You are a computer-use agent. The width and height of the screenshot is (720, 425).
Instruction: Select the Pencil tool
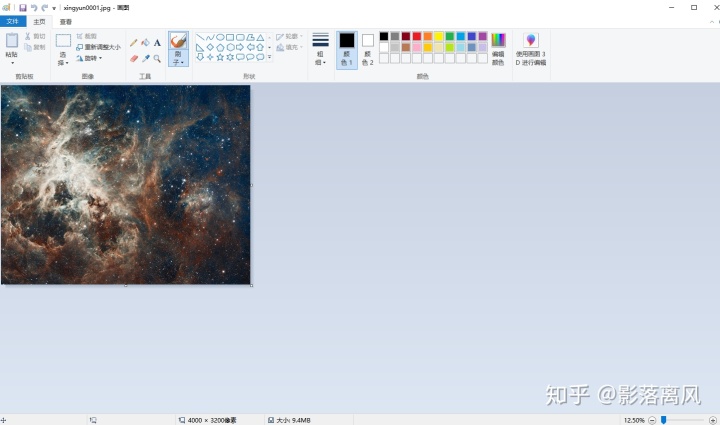134,43
